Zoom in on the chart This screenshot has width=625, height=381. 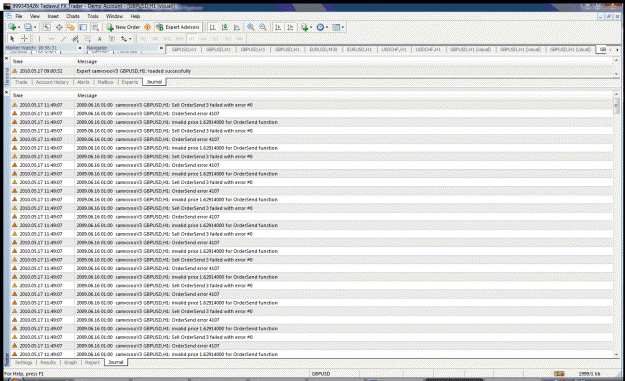point(251,27)
